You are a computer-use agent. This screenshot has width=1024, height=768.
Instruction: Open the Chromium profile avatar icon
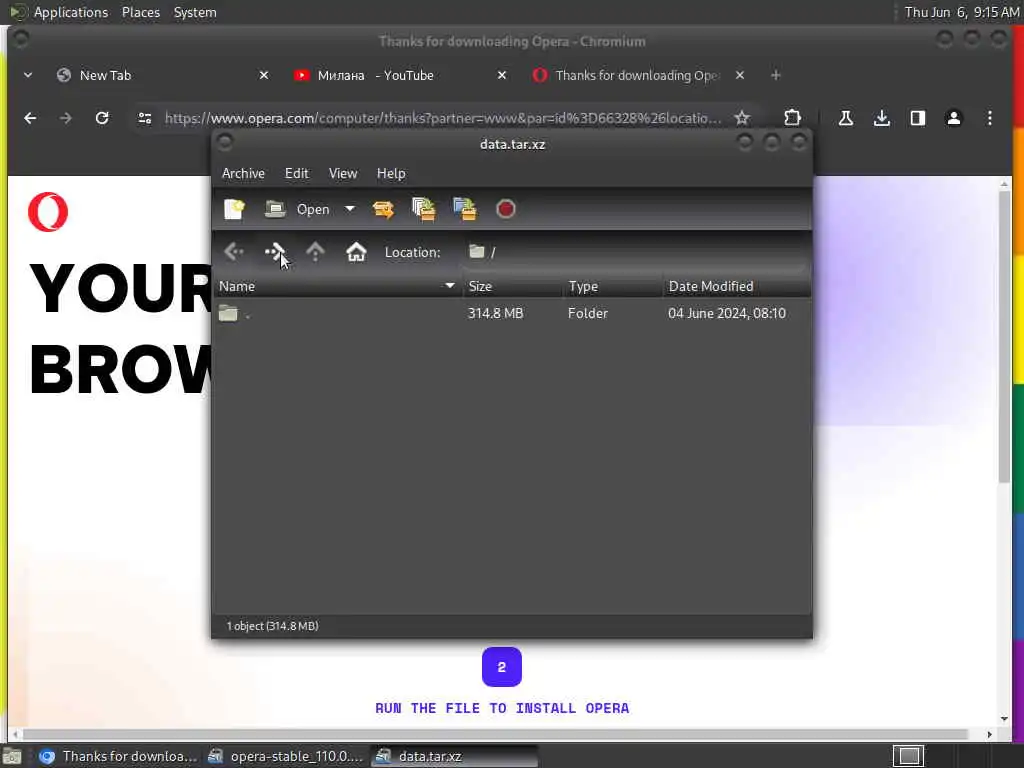953,118
